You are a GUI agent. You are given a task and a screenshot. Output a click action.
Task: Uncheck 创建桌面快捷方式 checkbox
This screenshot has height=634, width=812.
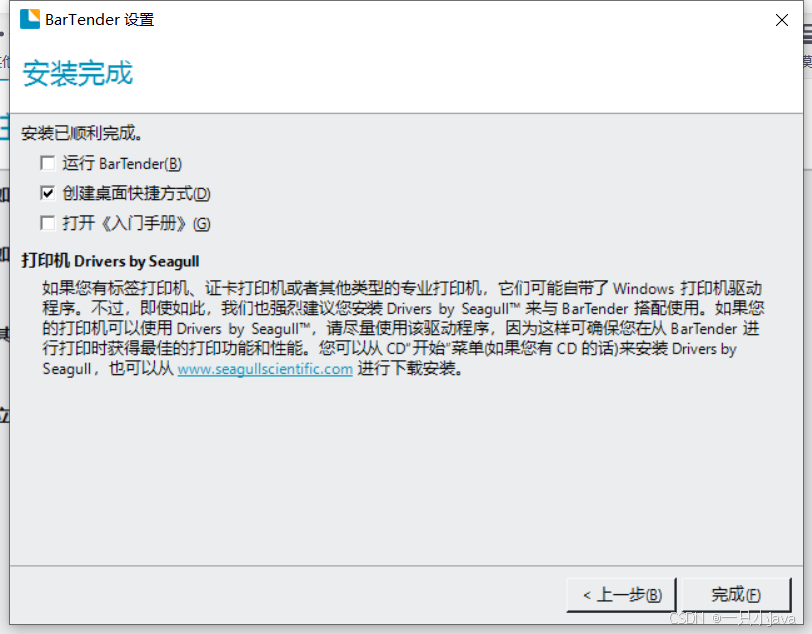click(48, 193)
